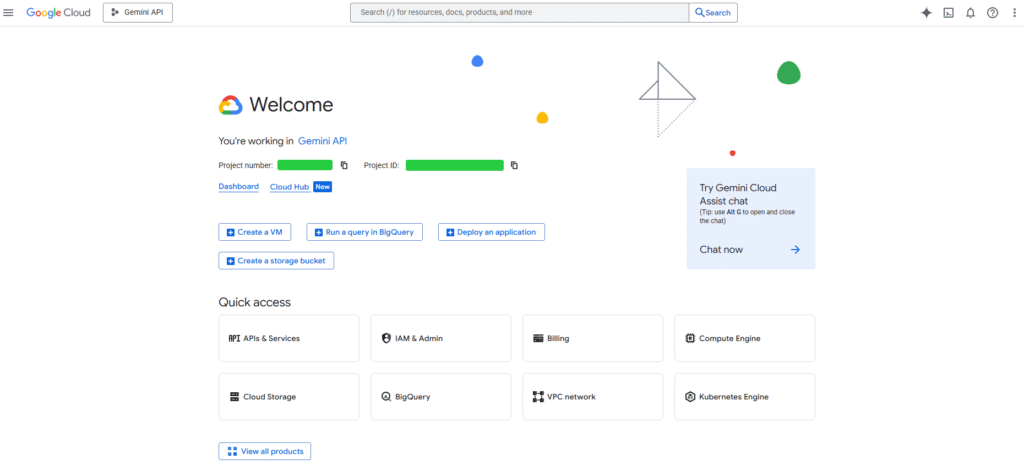The image size is (1024, 465).
Task: Open the Cloud Storage card
Action: [x=289, y=396]
